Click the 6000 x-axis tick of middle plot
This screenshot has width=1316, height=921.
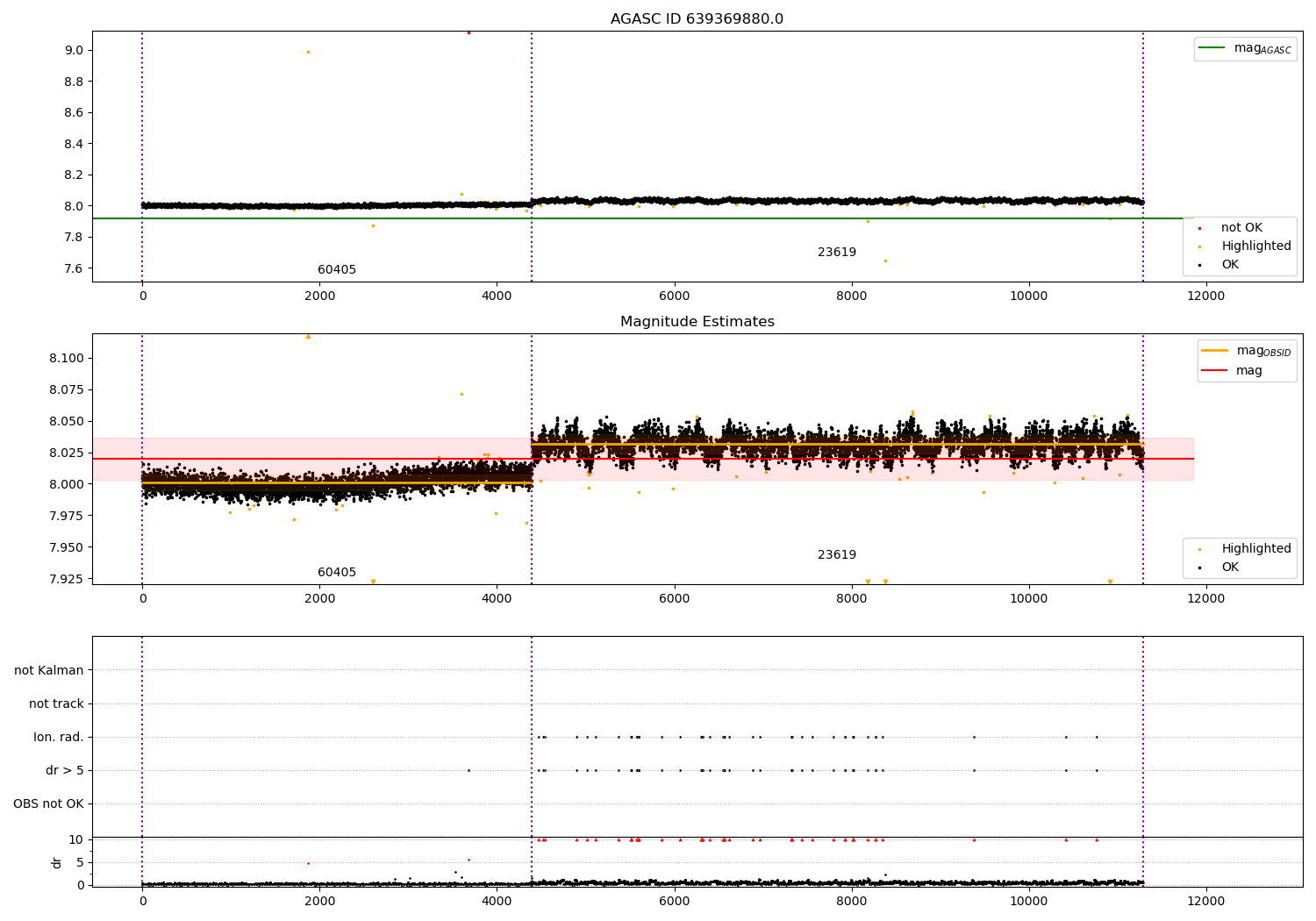[x=674, y=599]
